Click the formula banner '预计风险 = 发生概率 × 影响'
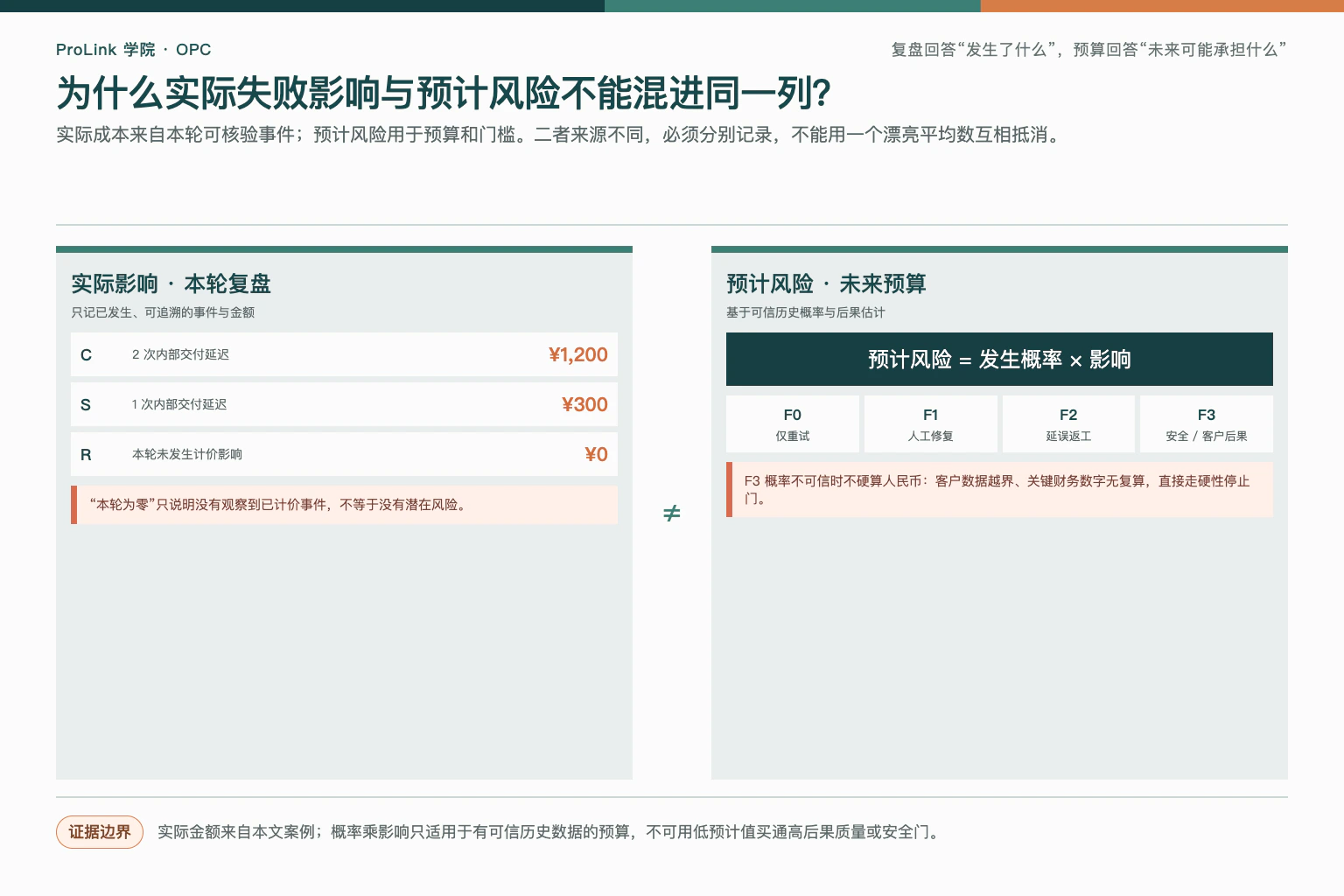 coord(999,359)
